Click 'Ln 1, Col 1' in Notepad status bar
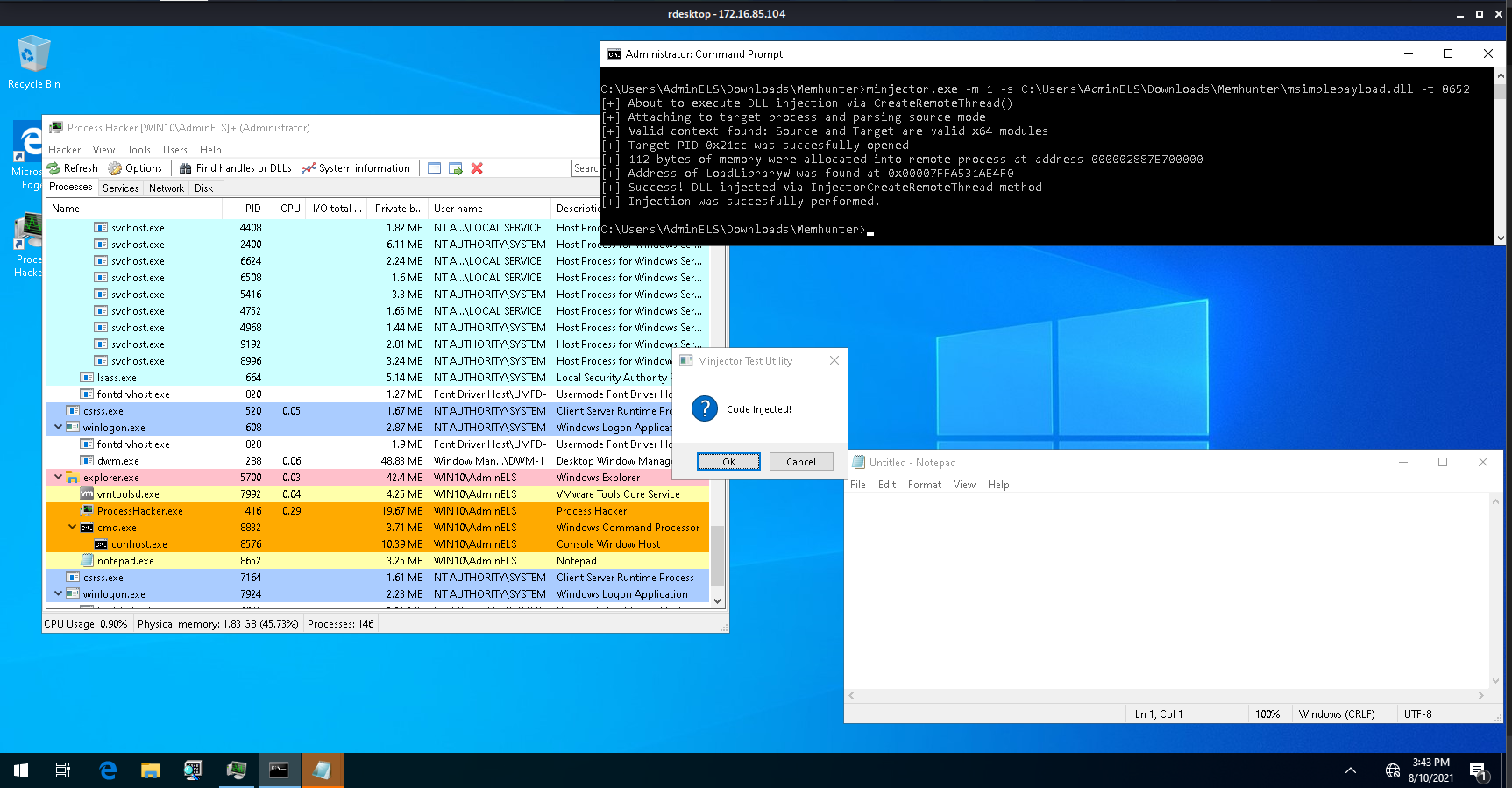Viewport: 1512px width, 788px height. [1159, 714]
